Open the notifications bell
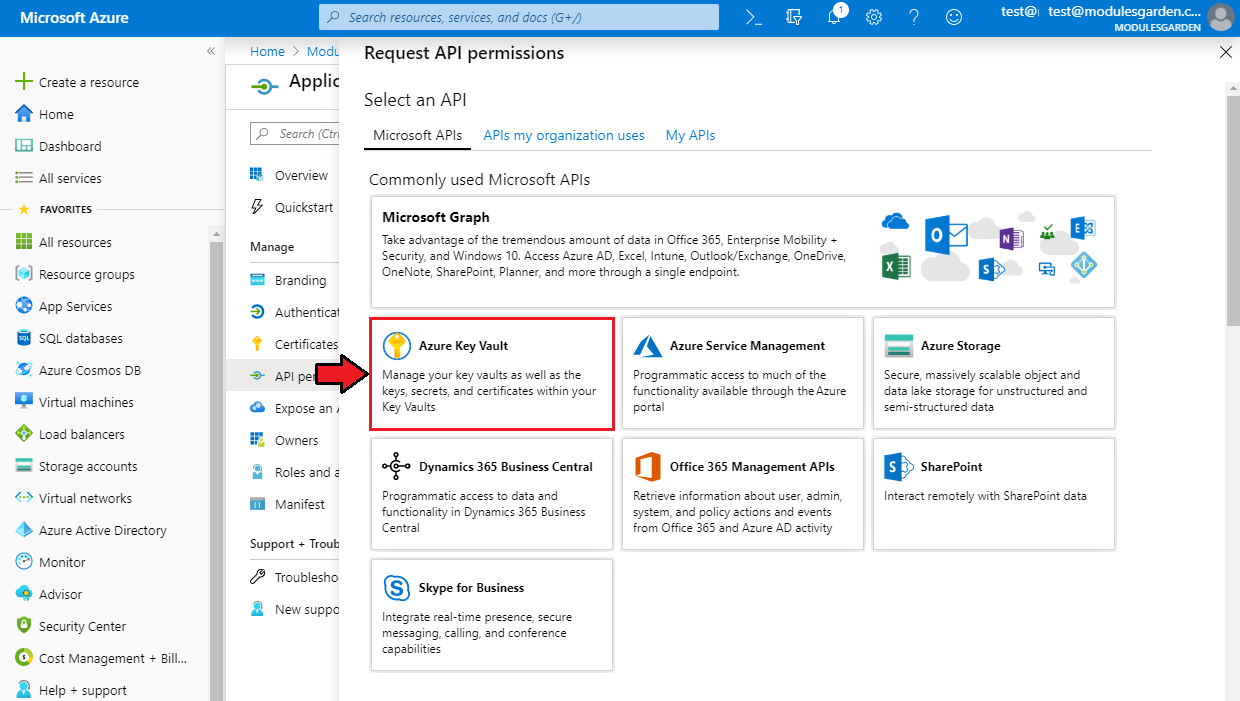Image resolution: width=1240 pixels, height=701 pixels. pos(835,17)
